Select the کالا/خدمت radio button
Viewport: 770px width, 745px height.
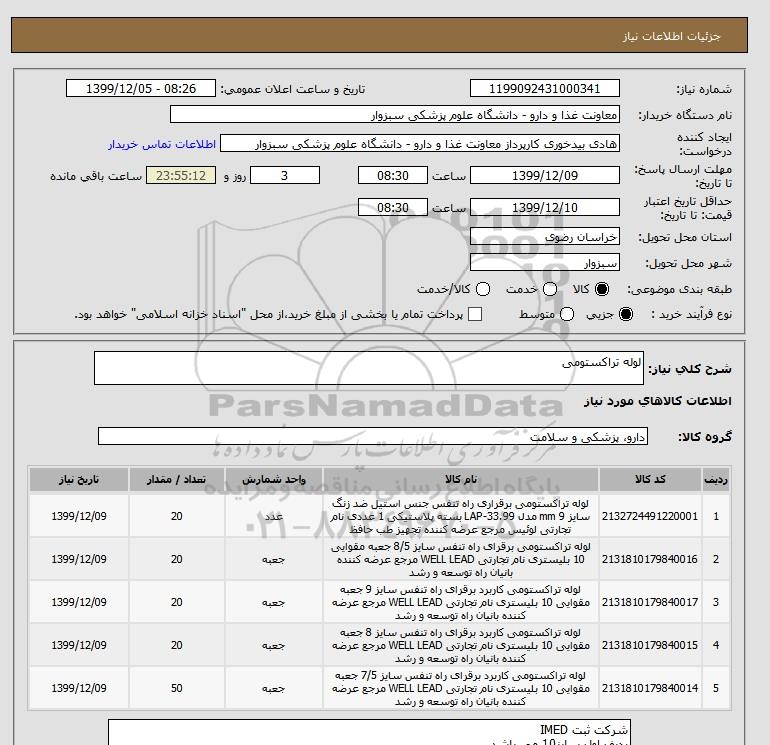[x=483, y=289]
